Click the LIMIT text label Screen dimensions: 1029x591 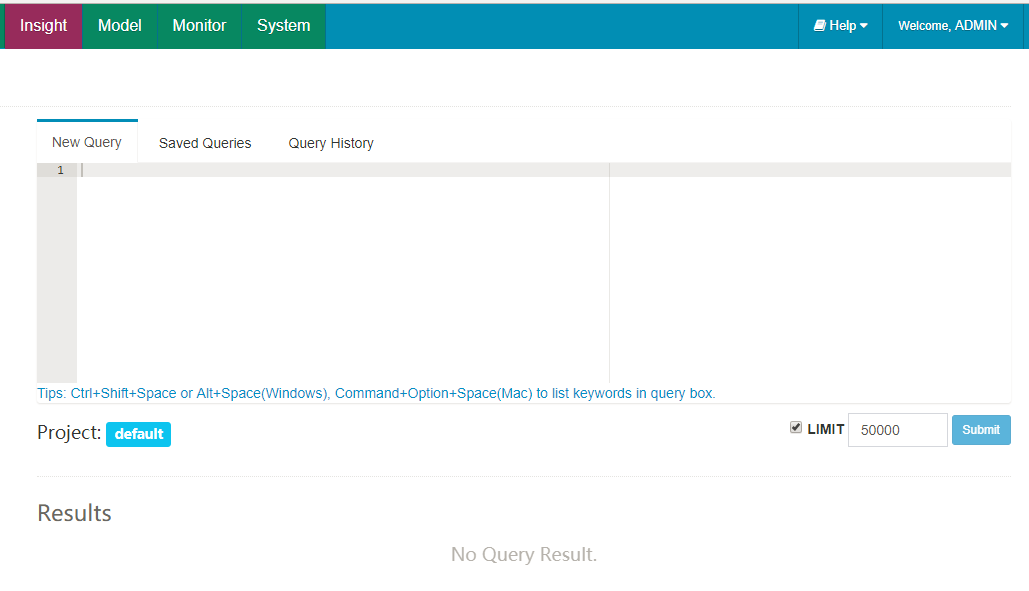826,430
